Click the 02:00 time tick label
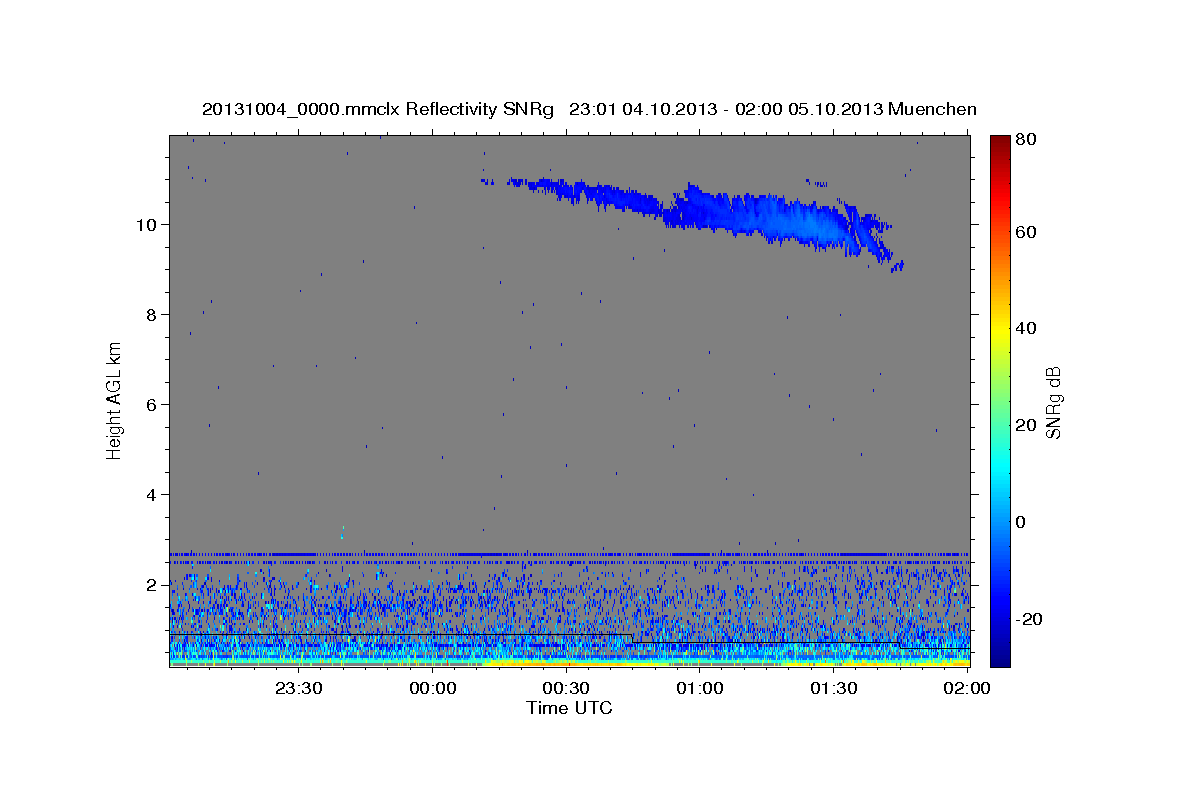 click(x=966, y=688)
